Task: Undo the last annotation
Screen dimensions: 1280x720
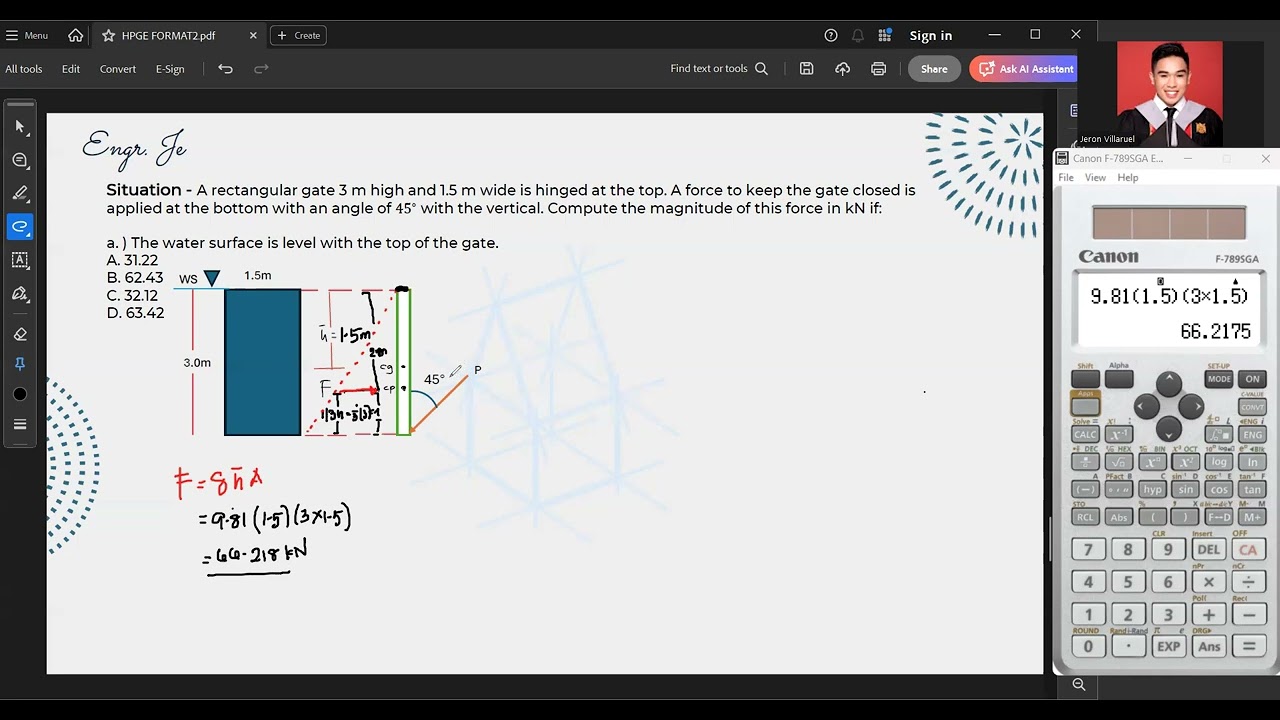Action: pos(226,69)
